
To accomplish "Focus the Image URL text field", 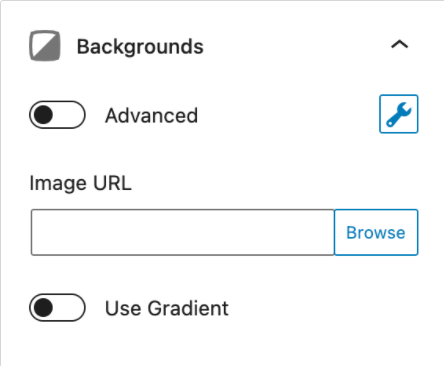I will pyautogui.click(x=183, y=232).
